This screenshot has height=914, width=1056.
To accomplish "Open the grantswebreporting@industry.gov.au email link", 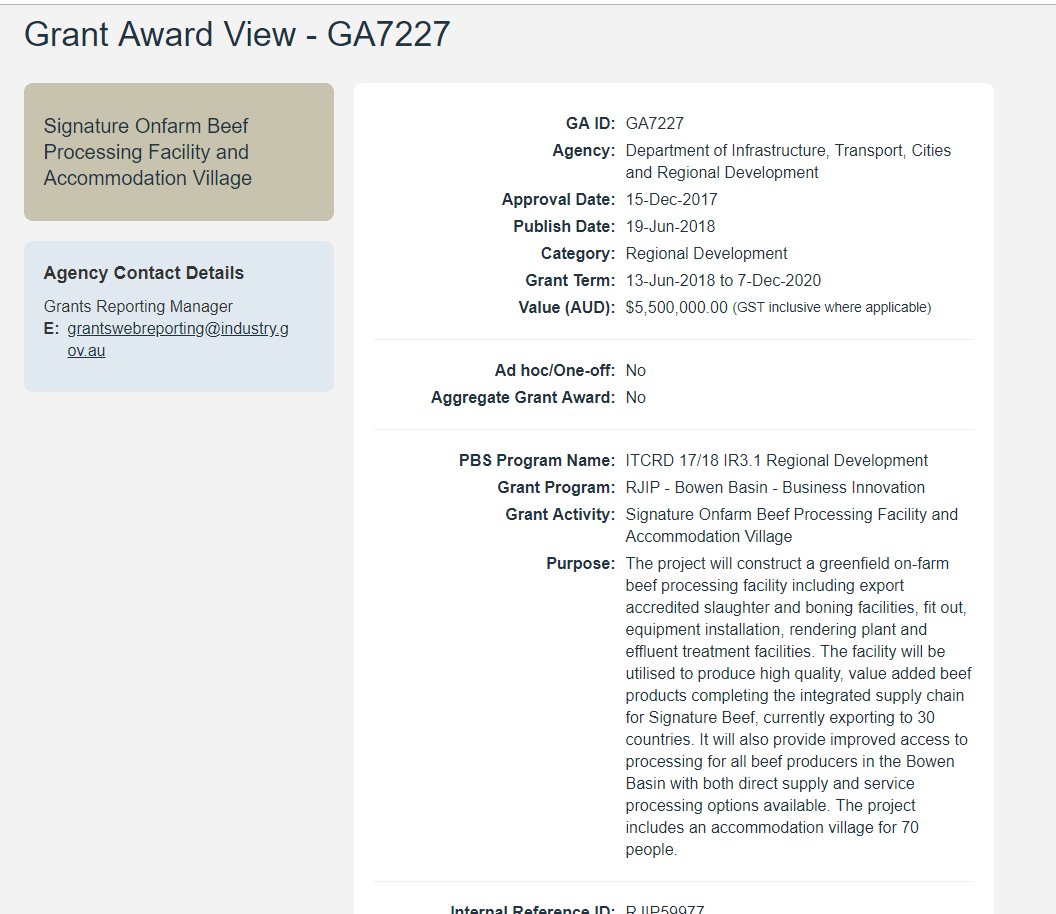I will click(x=178, y=339).
